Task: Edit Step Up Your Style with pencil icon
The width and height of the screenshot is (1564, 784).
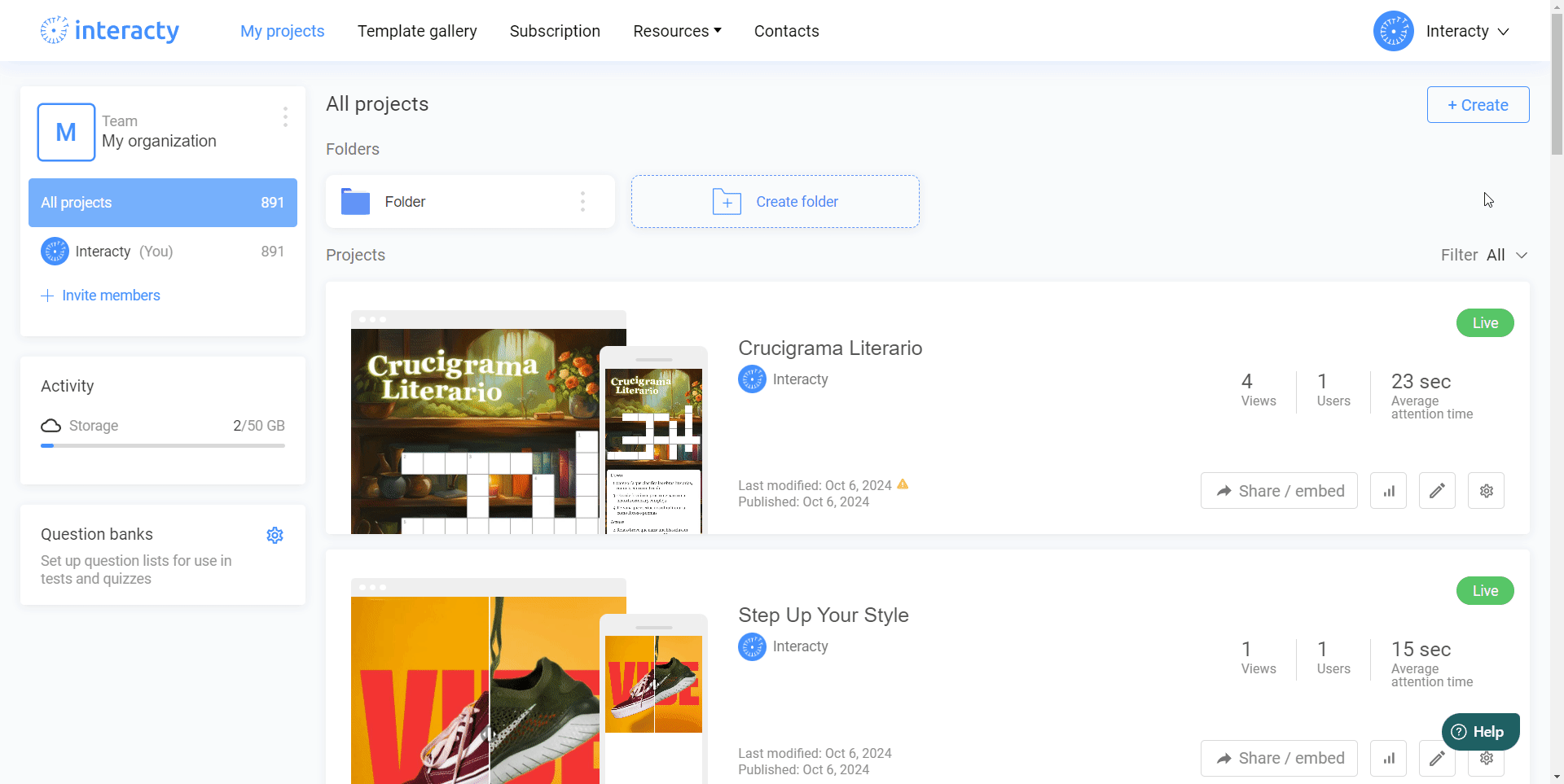Action: tap(1437, 759)
